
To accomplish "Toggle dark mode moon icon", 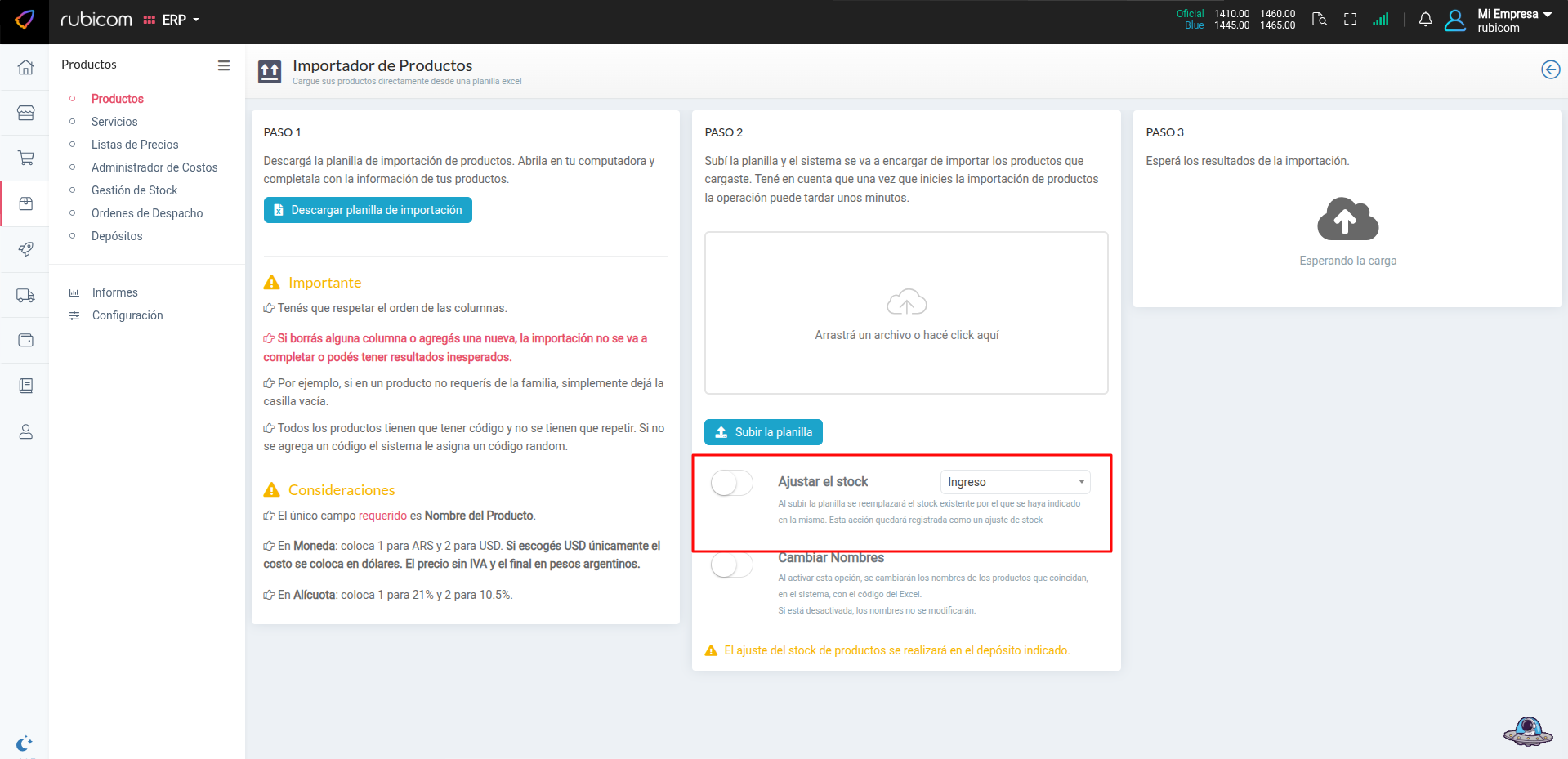I will point(24,743).
